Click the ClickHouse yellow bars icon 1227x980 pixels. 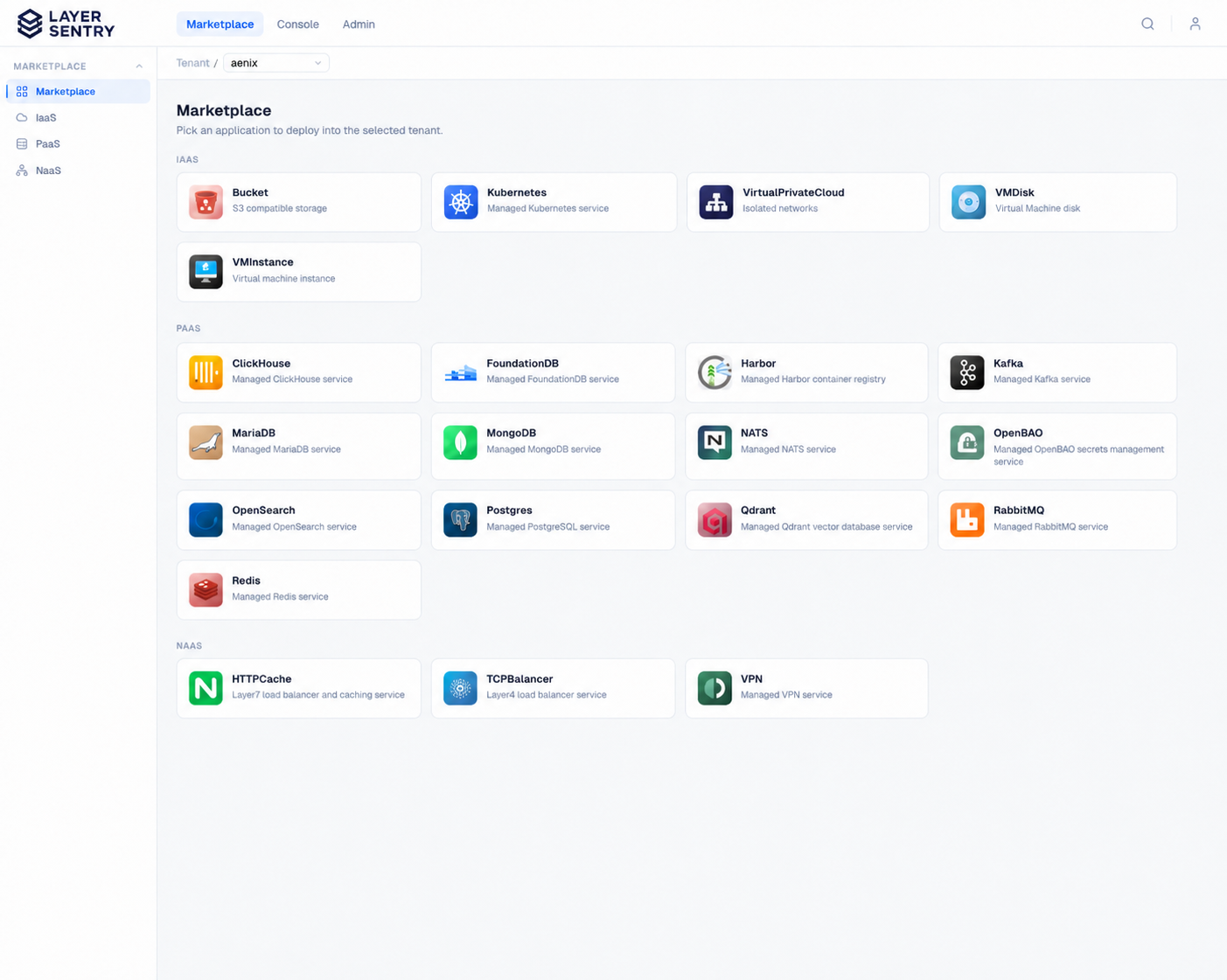click(x=206, y=372)
